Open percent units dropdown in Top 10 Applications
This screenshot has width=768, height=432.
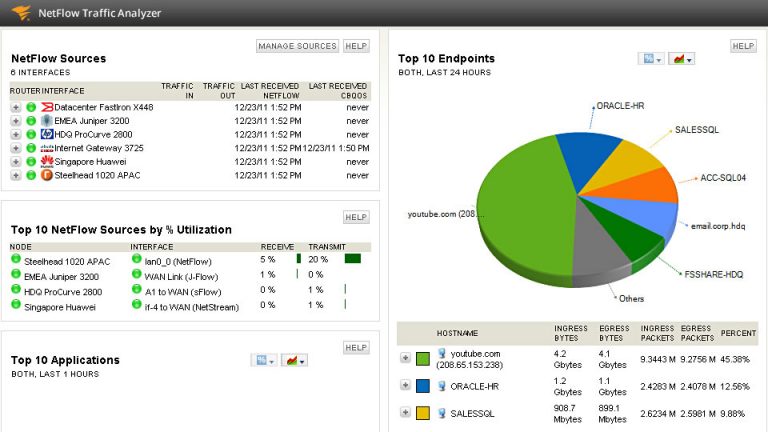pos(264,360)
